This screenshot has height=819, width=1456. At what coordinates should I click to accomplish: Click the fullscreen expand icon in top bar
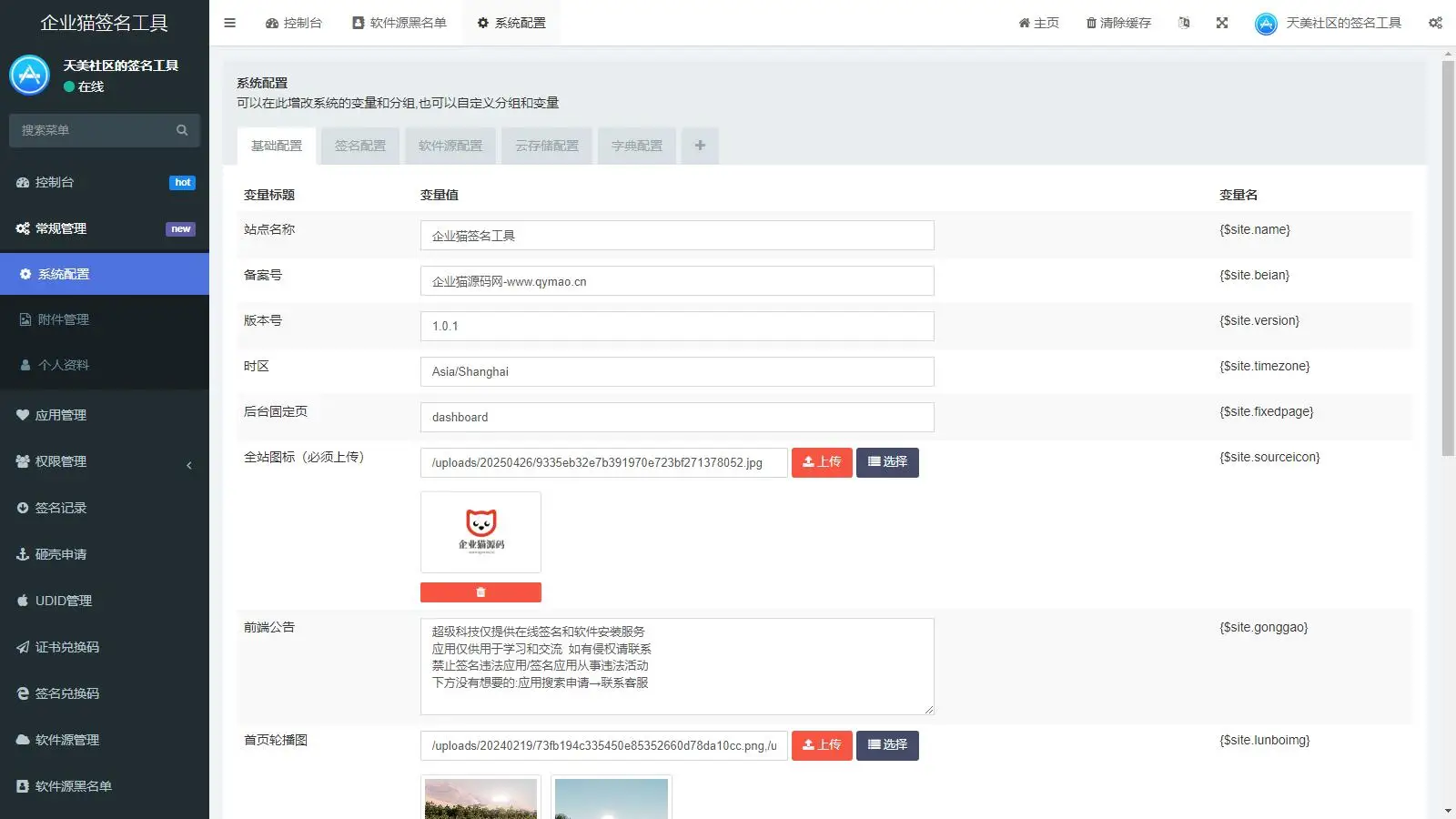[1221, 23]
